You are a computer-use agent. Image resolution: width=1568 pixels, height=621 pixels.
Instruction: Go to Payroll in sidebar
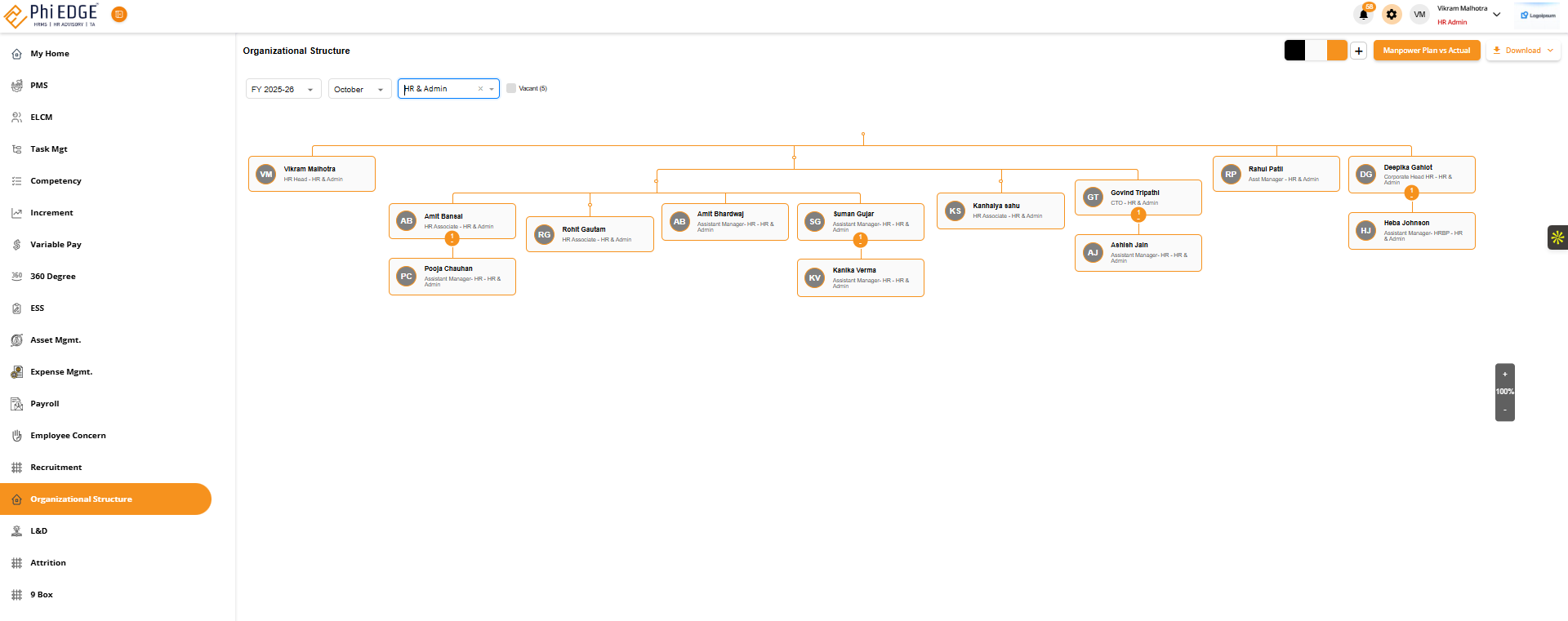45,404
